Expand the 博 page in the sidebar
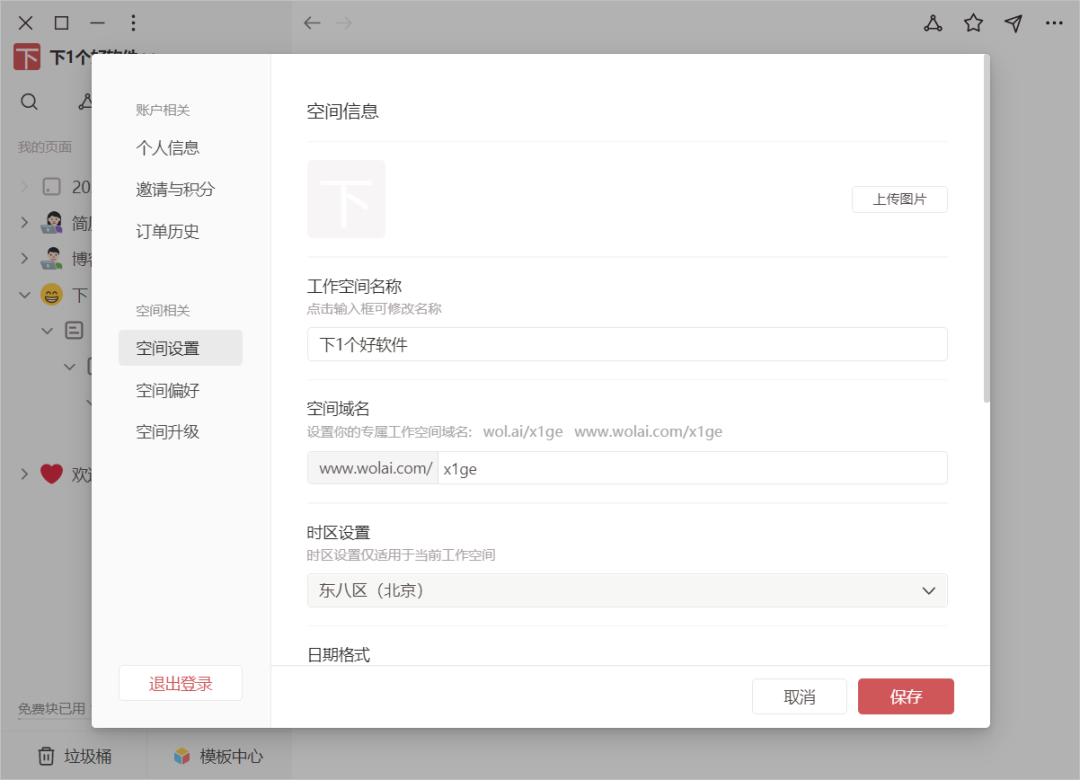 pyautogui.click(x=22, y=258)
